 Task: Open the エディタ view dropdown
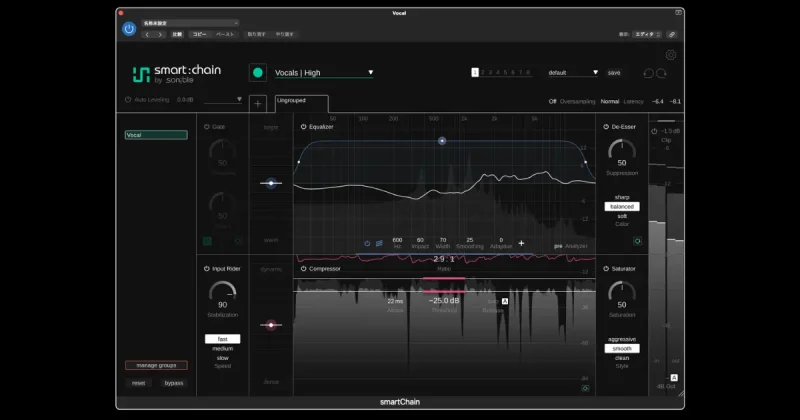coord(647,34)
